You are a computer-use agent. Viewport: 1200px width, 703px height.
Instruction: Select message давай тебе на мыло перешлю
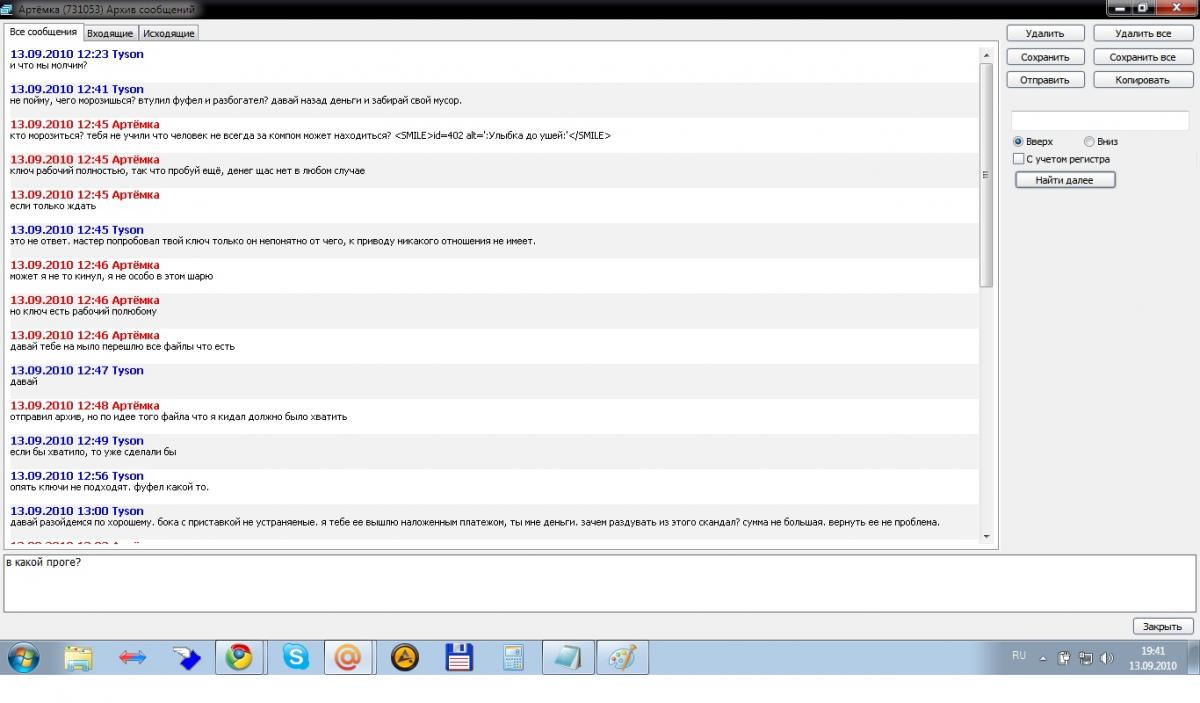coord(122,347)
